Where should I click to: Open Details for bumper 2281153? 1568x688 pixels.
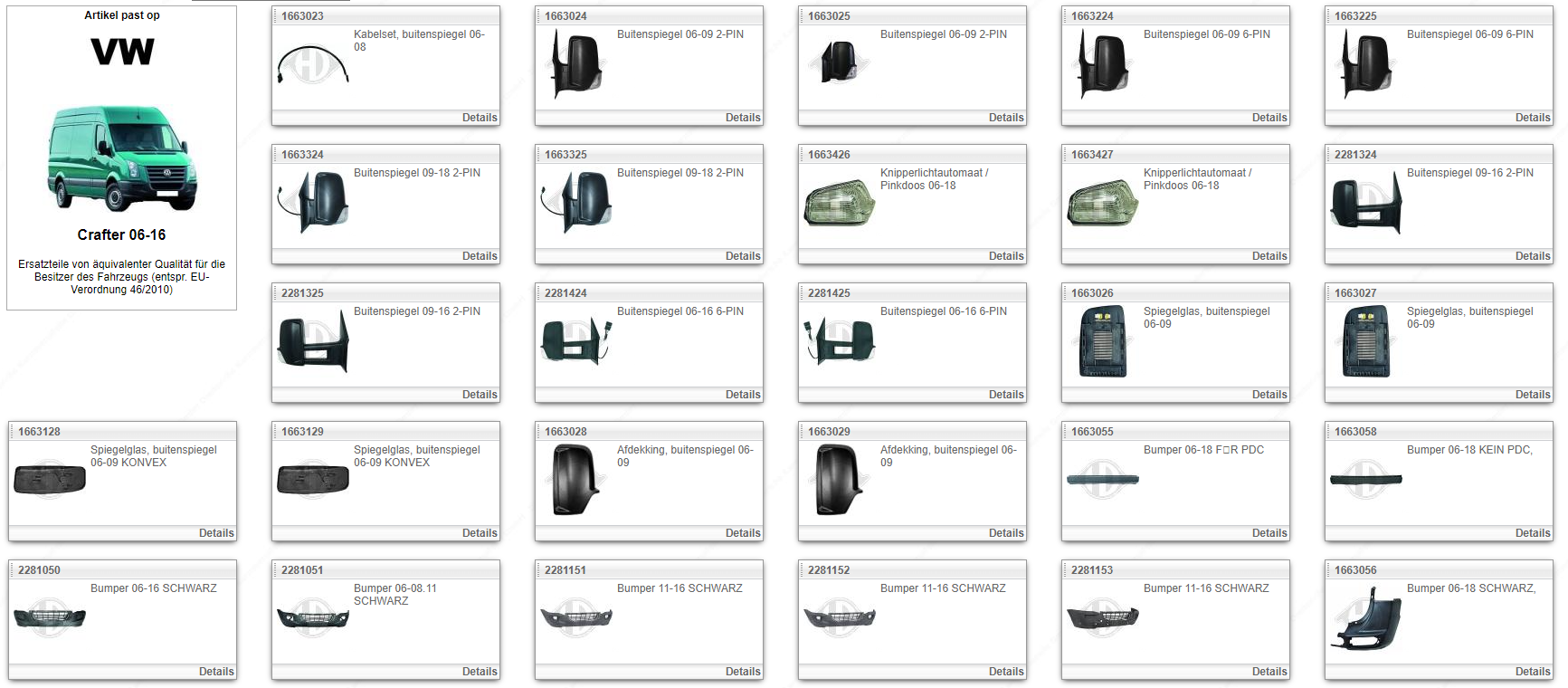pos(1269,672)
